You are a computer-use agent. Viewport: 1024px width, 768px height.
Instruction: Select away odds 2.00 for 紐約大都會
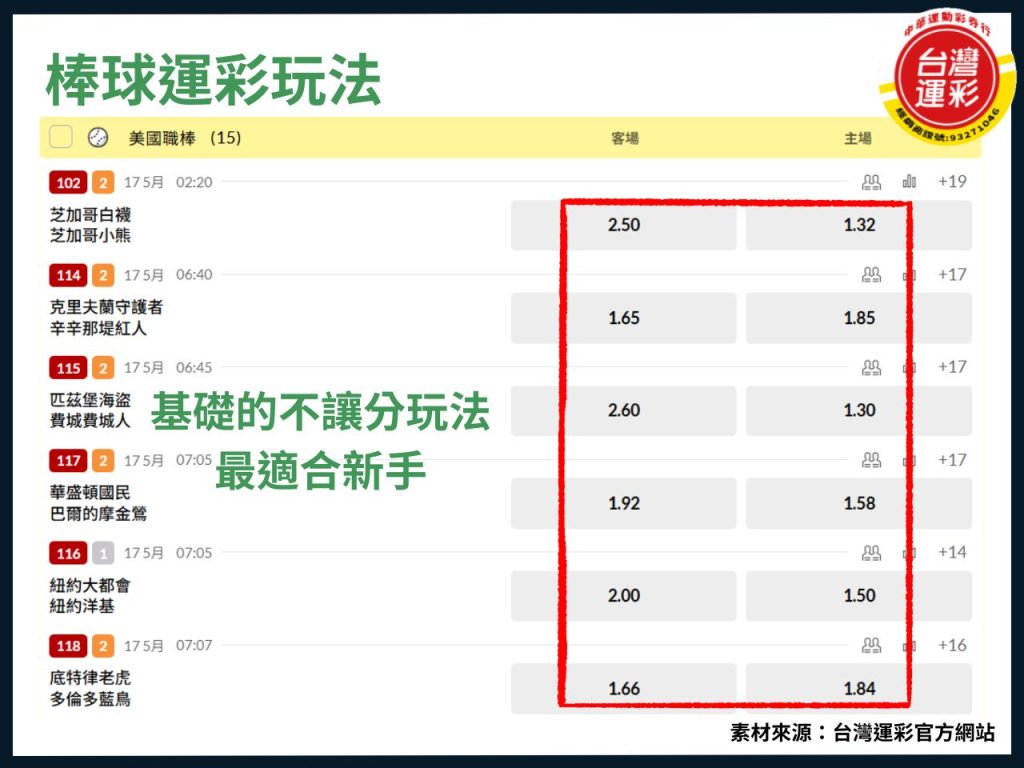coord(624,596)
